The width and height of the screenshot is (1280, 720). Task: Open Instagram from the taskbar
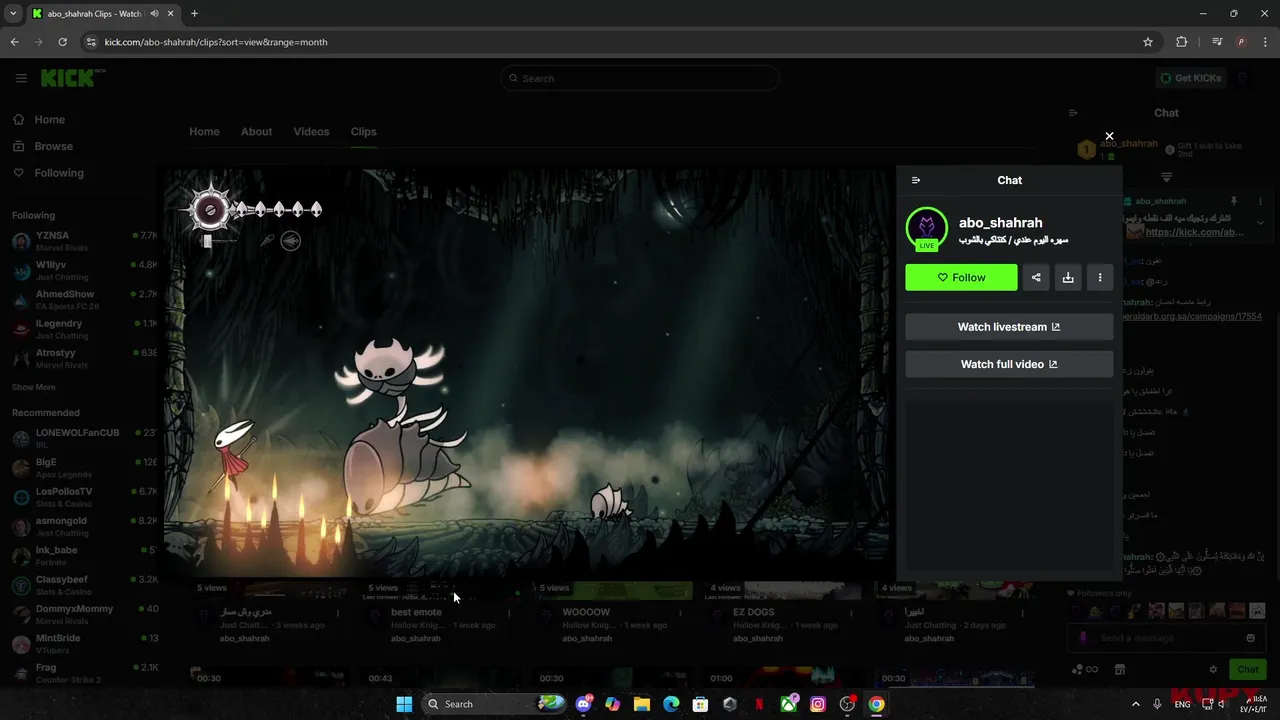pyautogui.click(x=818, y=704)
